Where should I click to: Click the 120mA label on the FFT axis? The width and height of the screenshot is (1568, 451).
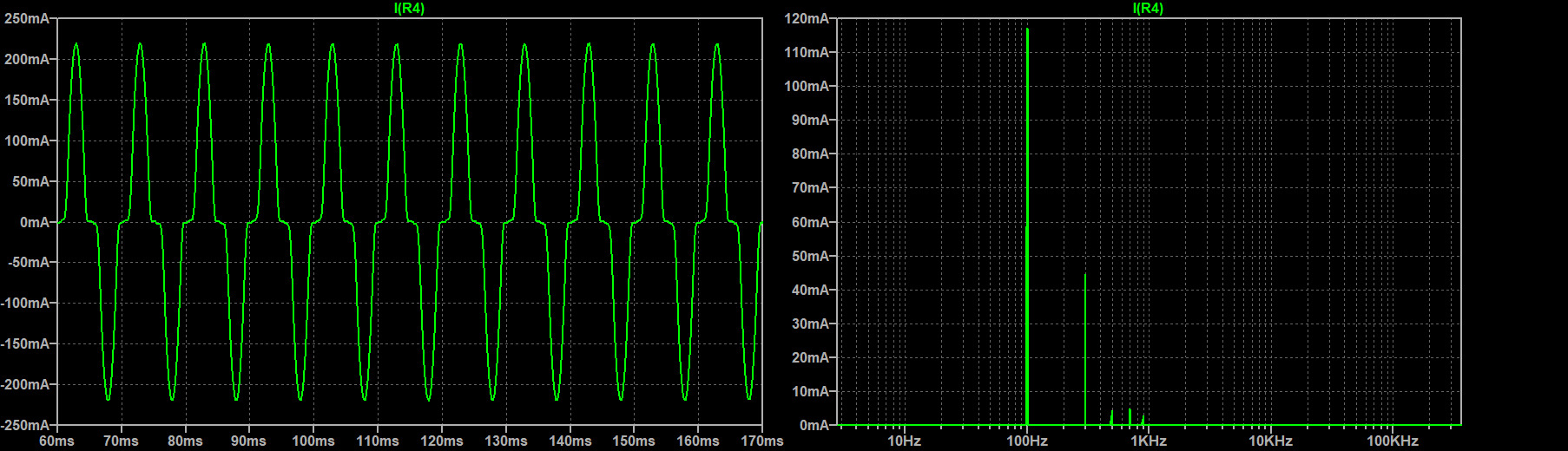coord(807,18)
